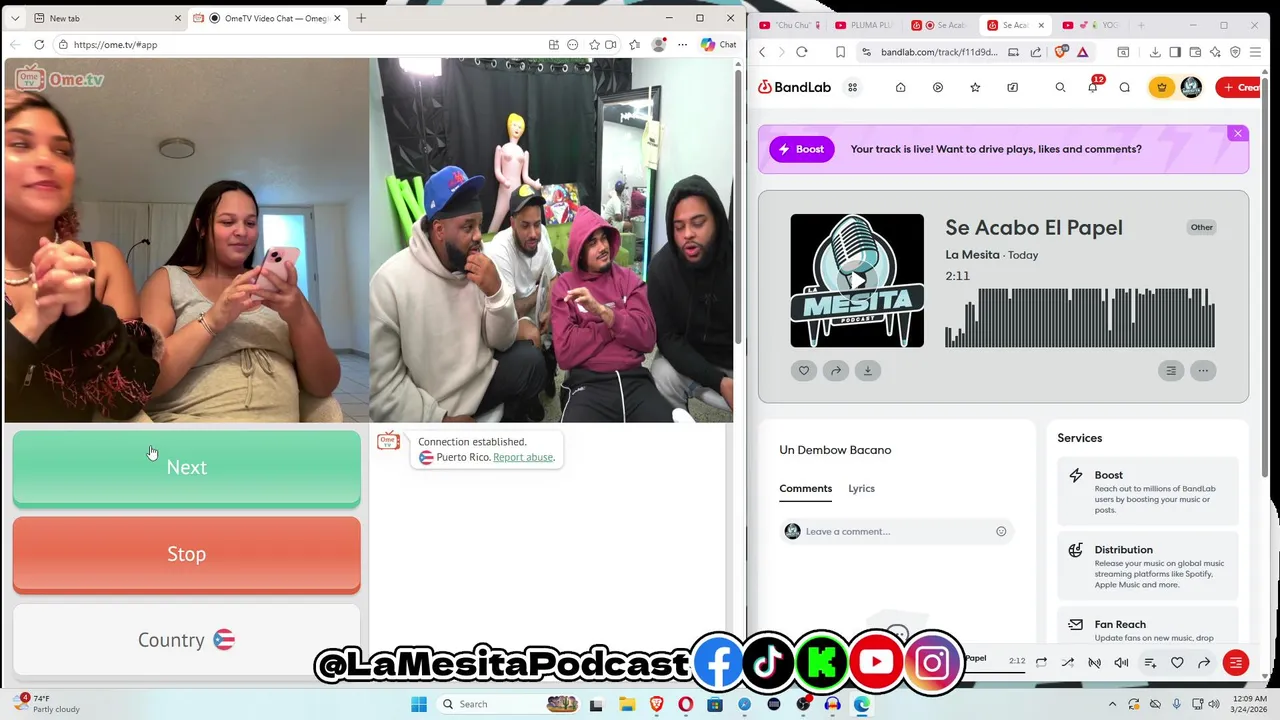Screen dimensions: 1280x720
Task: Open BandLab chat messages icon
Action: tap(1125, 87)
